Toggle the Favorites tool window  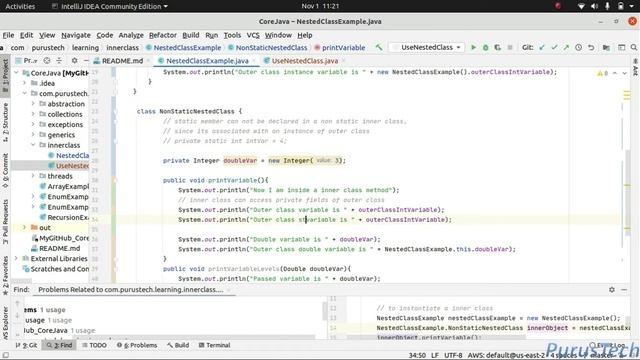[x=5, y=276]
